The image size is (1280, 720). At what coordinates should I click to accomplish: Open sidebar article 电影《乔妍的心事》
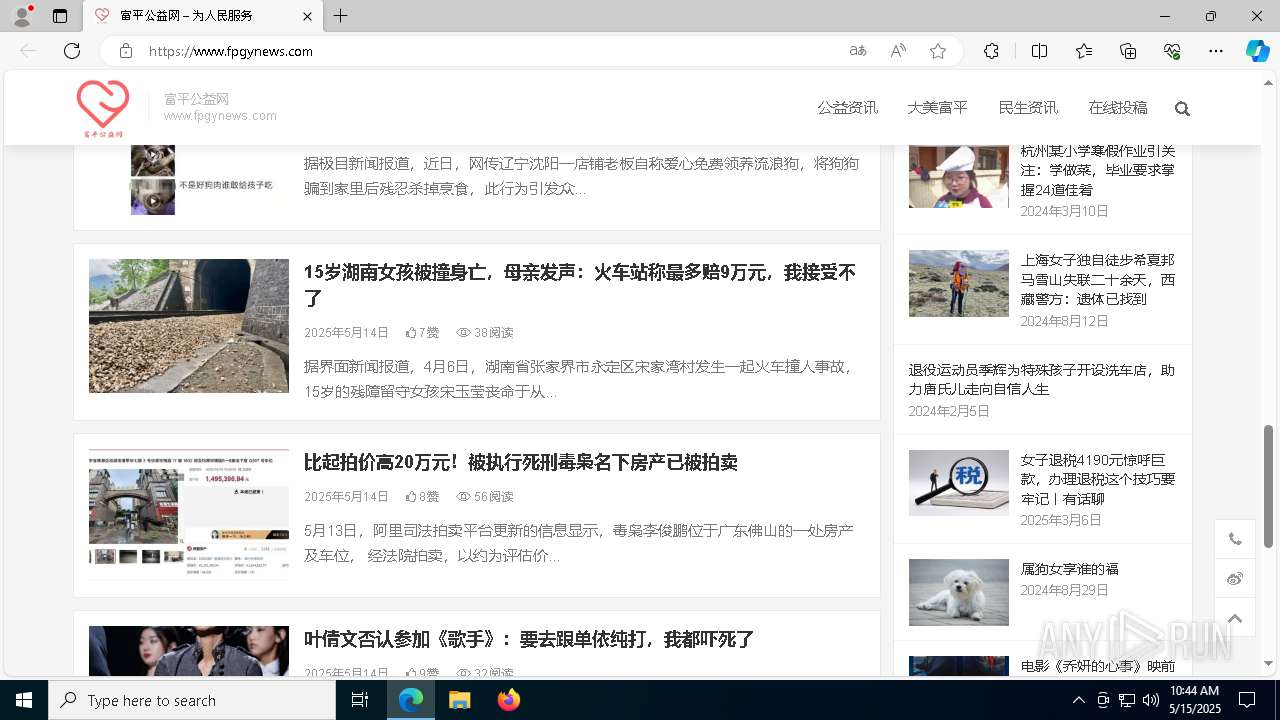pos(1098,666)
